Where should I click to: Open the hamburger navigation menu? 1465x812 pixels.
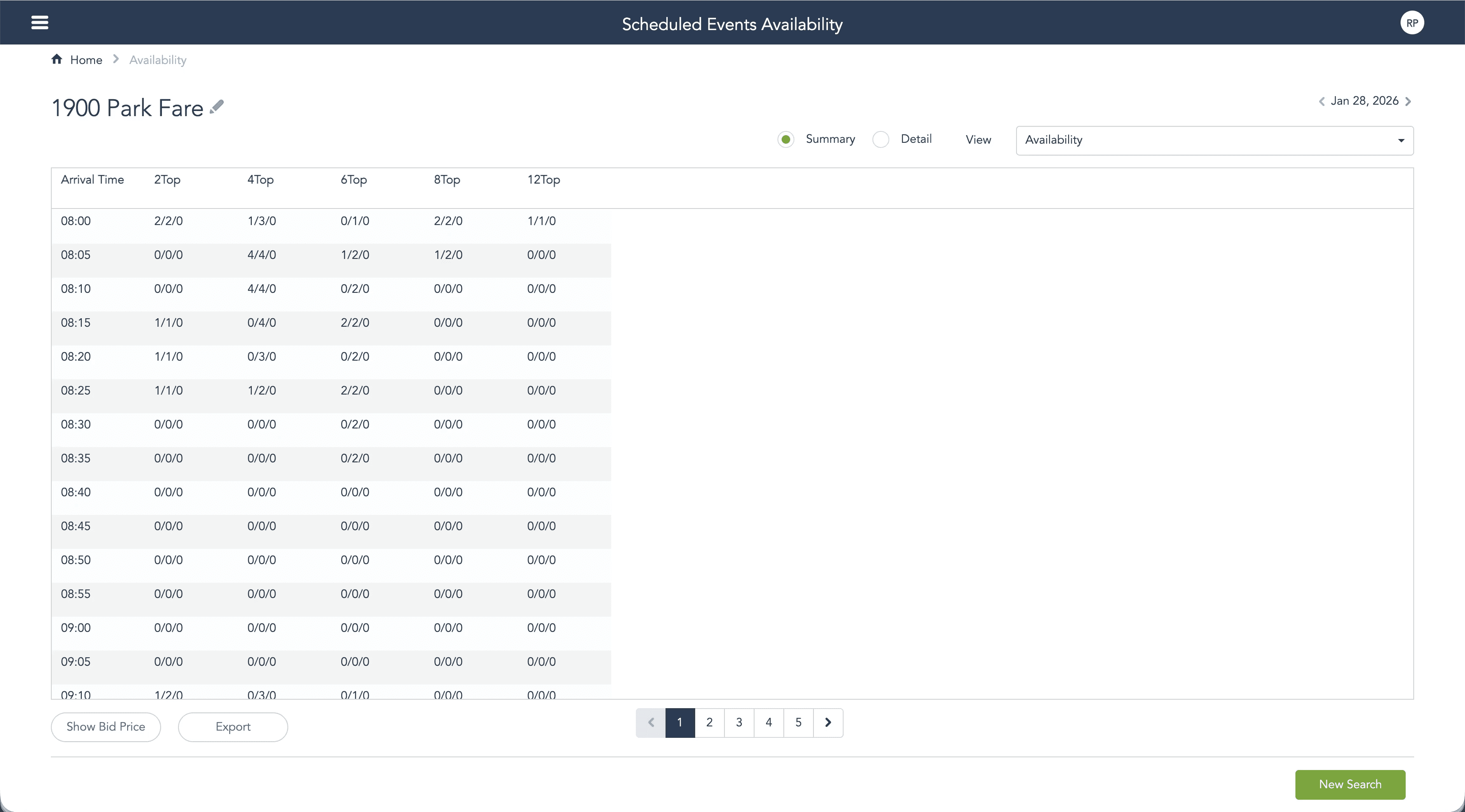click(x=40, y=22)
